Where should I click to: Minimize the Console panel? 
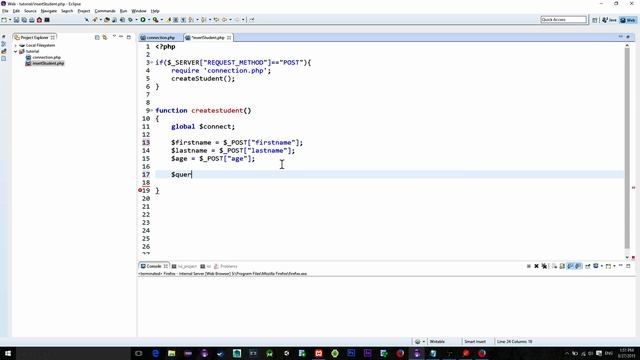point(621,266)
